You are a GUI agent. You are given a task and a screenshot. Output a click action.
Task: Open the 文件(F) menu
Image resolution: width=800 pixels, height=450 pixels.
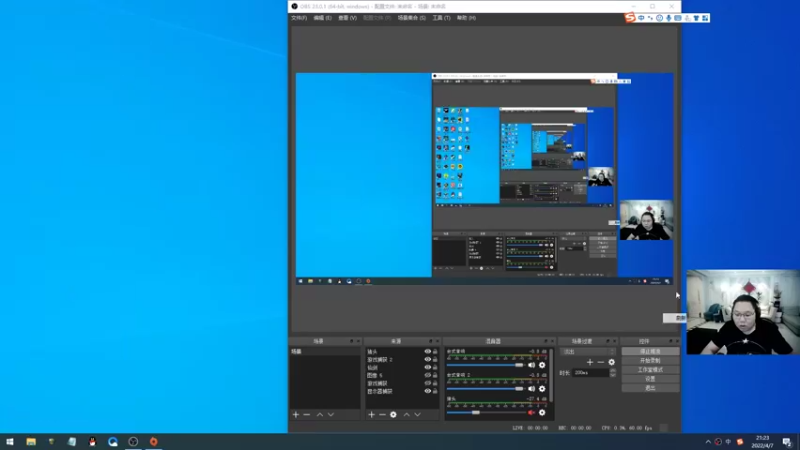(x=299, y=18)
